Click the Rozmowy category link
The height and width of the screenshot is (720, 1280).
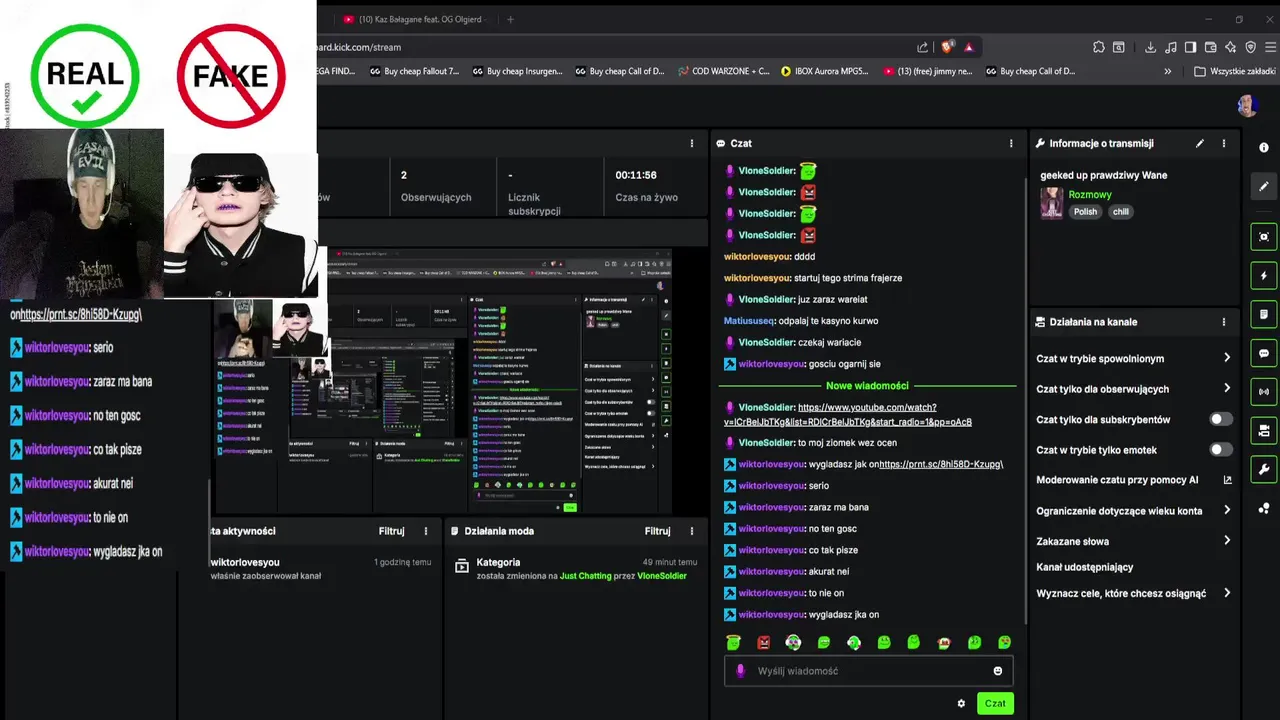[x=1090, y=195]
